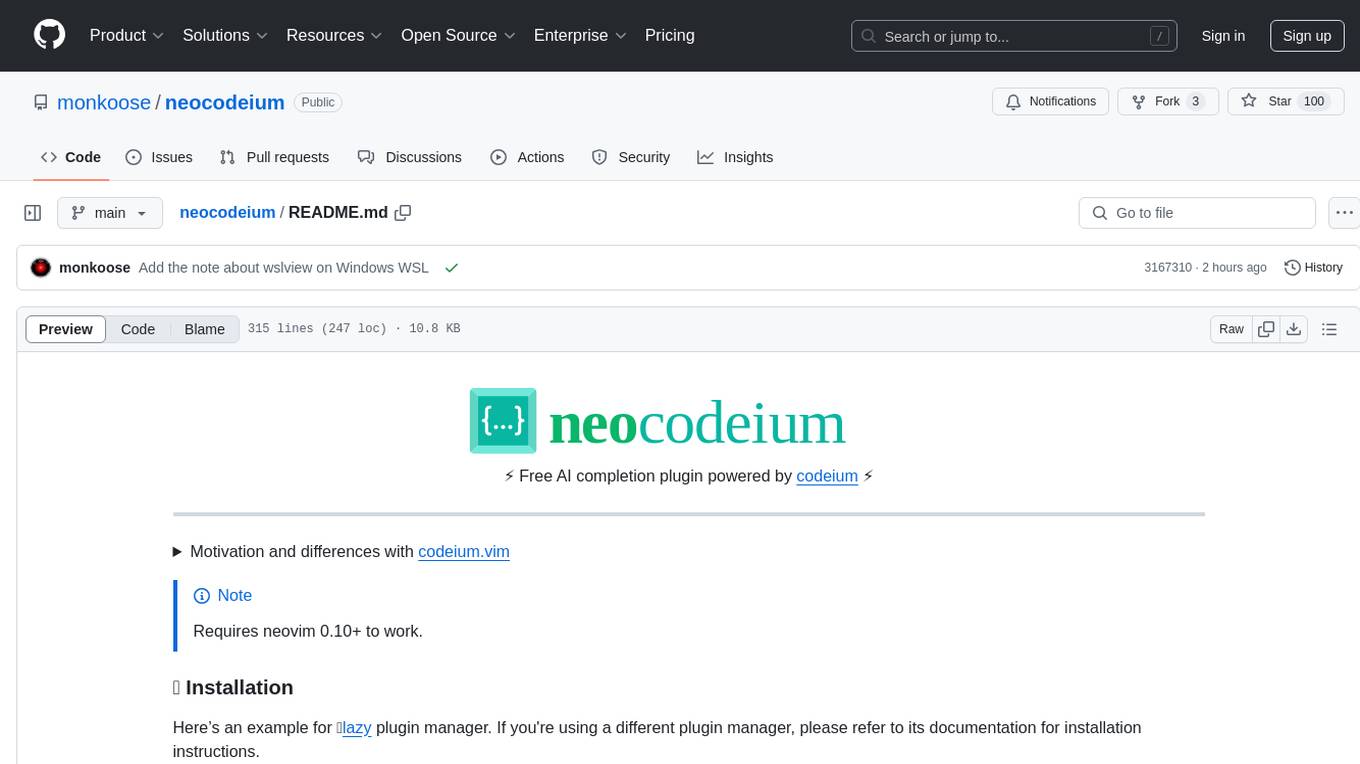Open the GitHub homepage logo

49,35
